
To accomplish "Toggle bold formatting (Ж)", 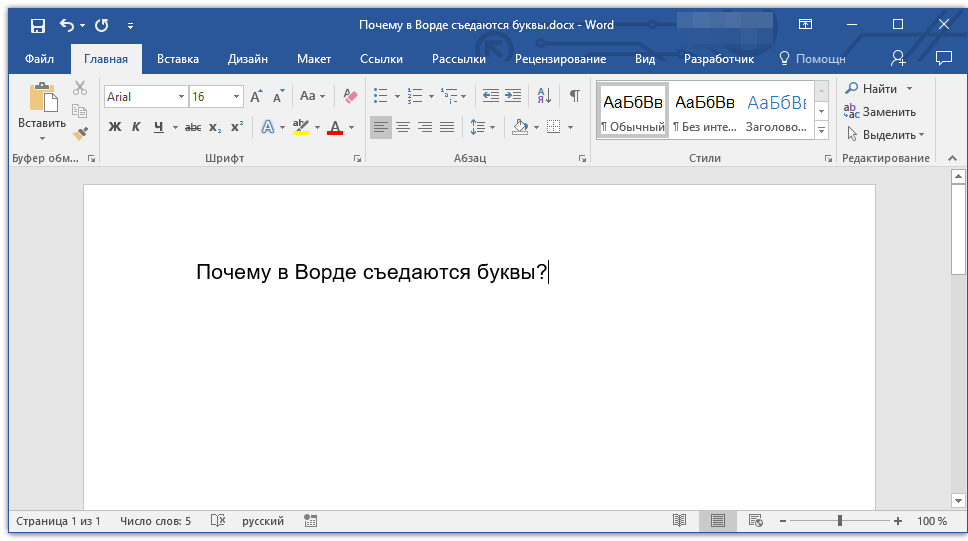I will [x=114, y=127].
